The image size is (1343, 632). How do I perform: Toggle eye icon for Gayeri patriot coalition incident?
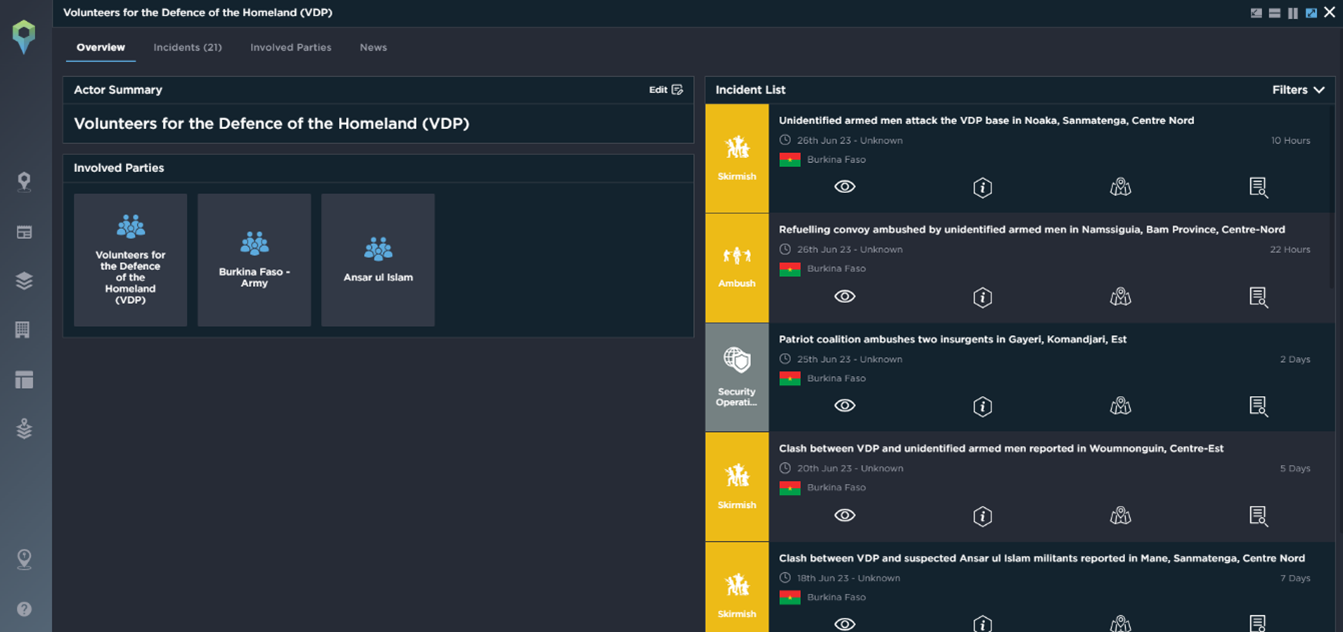pos(845,405)
